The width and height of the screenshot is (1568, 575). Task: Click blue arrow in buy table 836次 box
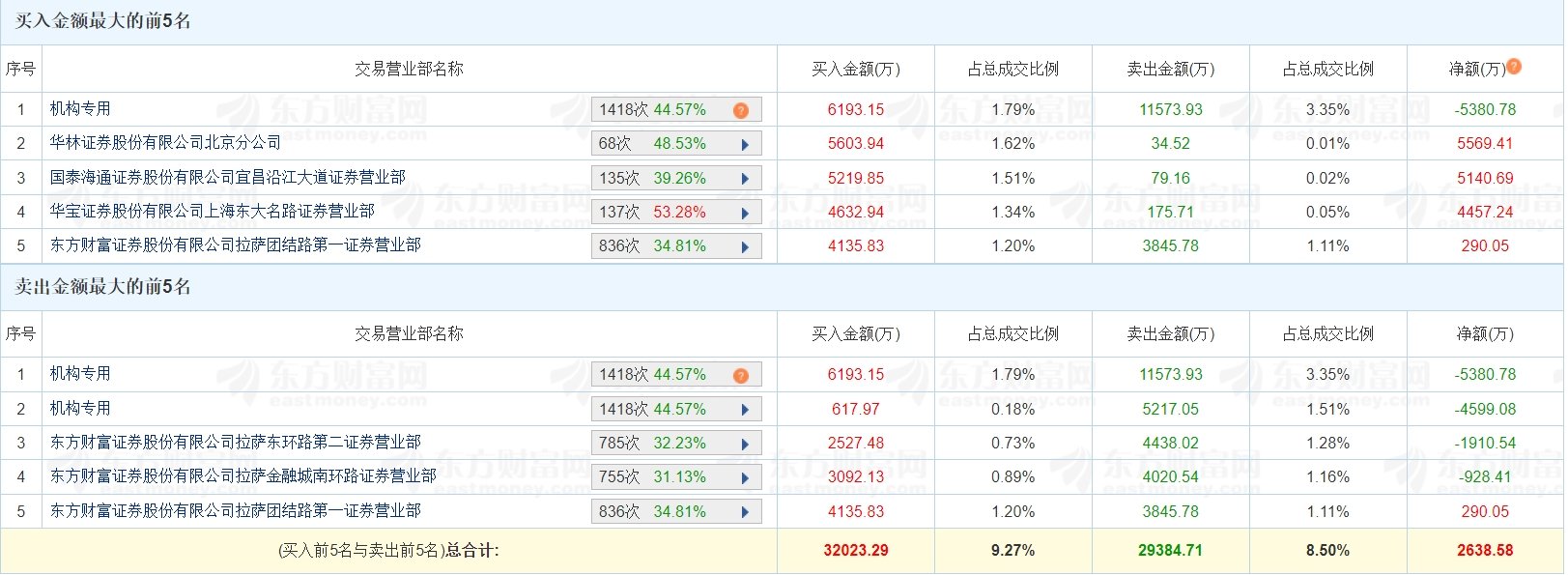745,247
